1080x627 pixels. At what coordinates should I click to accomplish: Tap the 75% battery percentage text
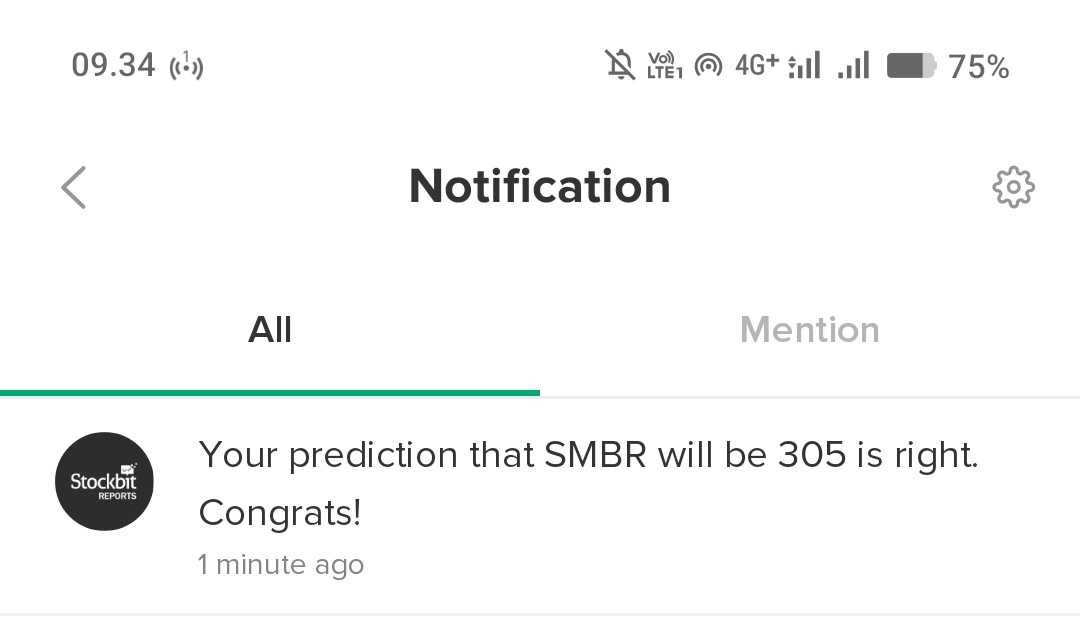coord(978,67)
